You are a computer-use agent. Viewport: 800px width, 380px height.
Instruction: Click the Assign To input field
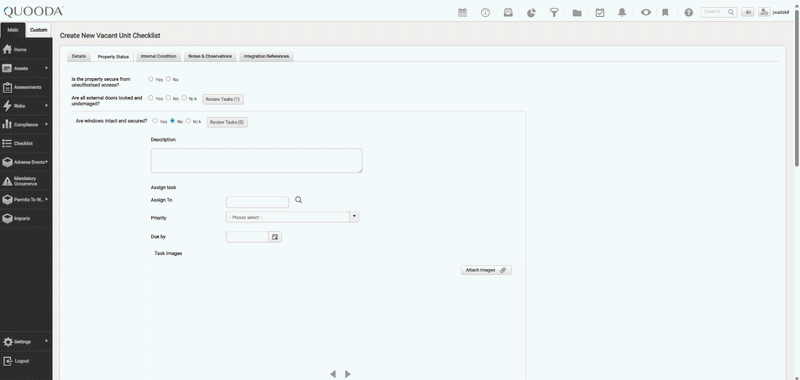pyautogui.click(x=257, y=202)
